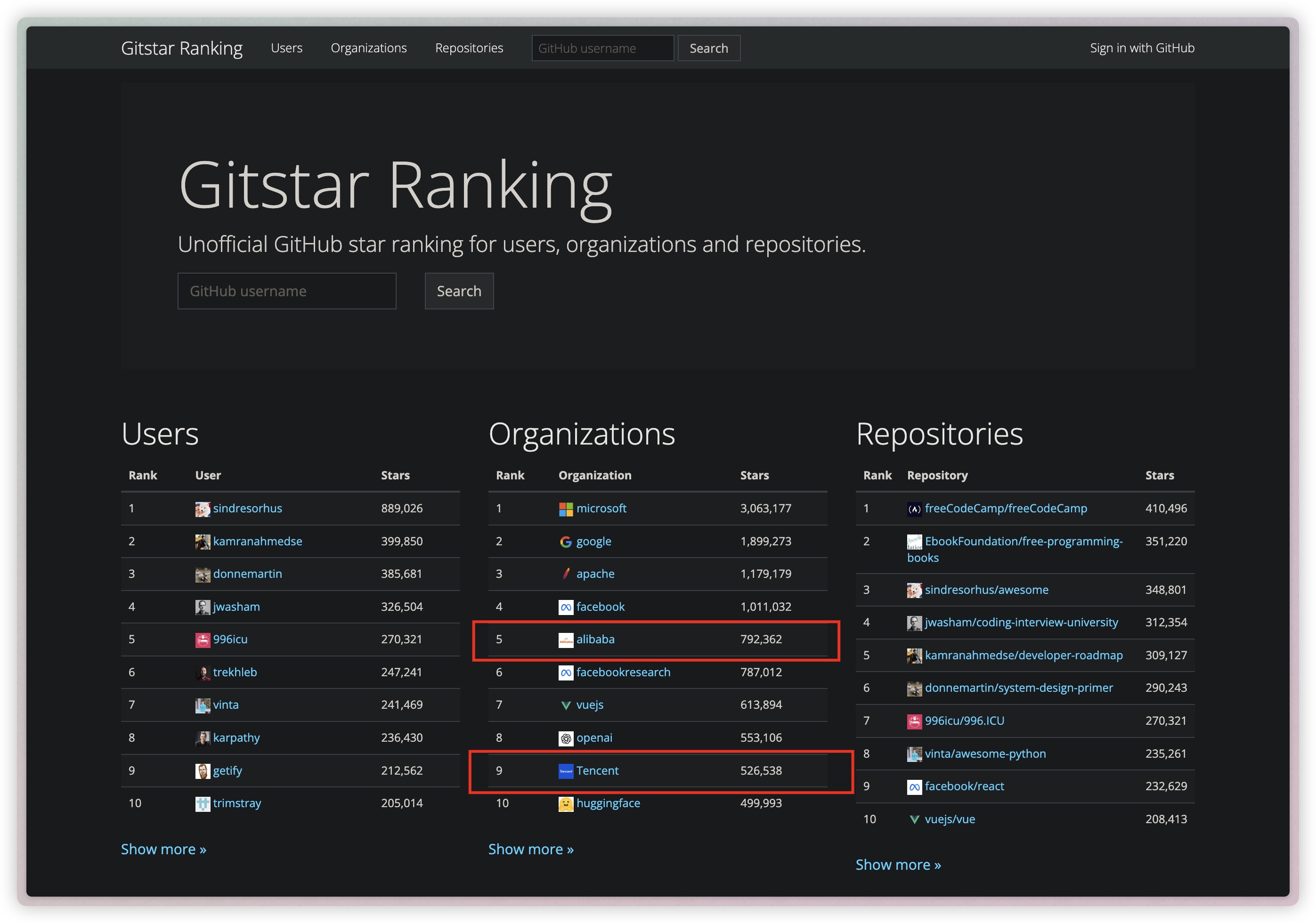Open microsoft organization link
The image size is (1316, 923).
click(x=601, y=509)
